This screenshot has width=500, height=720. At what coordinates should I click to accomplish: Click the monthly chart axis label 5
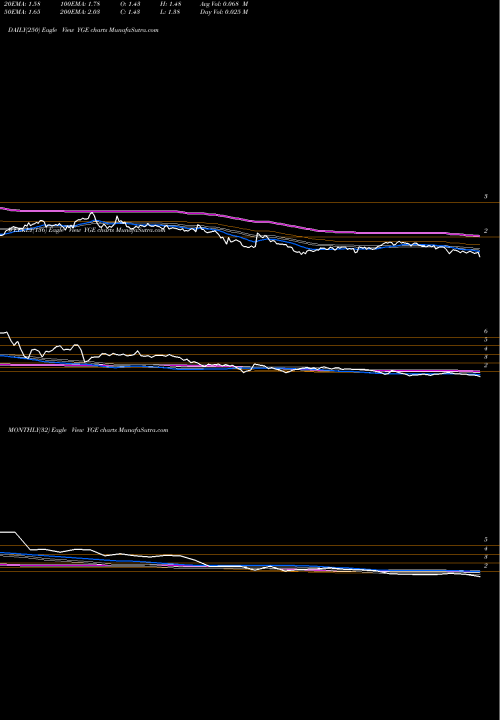point(486,540)
